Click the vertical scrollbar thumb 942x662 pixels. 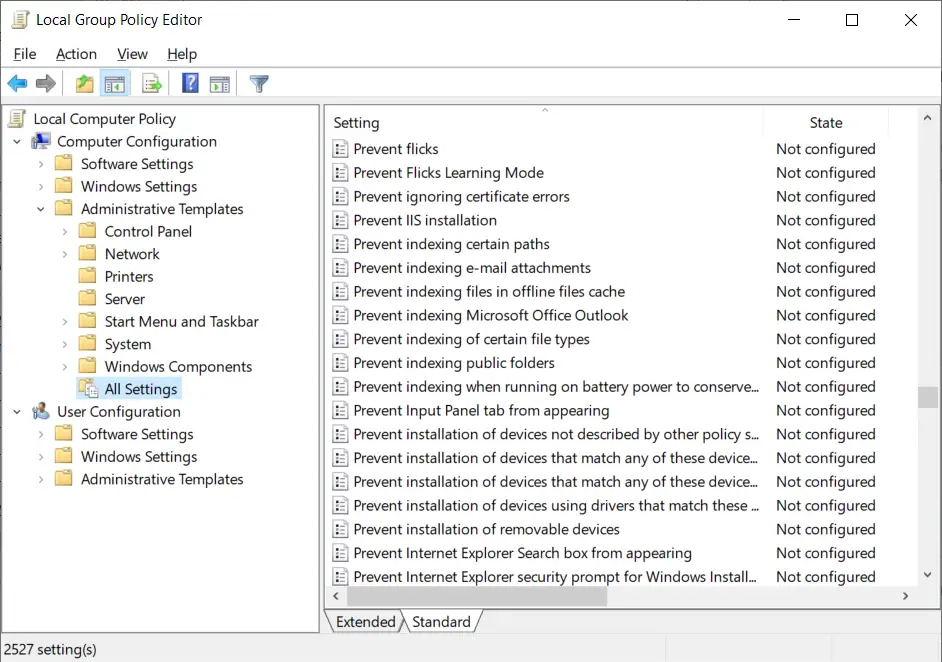click(928, 397)
